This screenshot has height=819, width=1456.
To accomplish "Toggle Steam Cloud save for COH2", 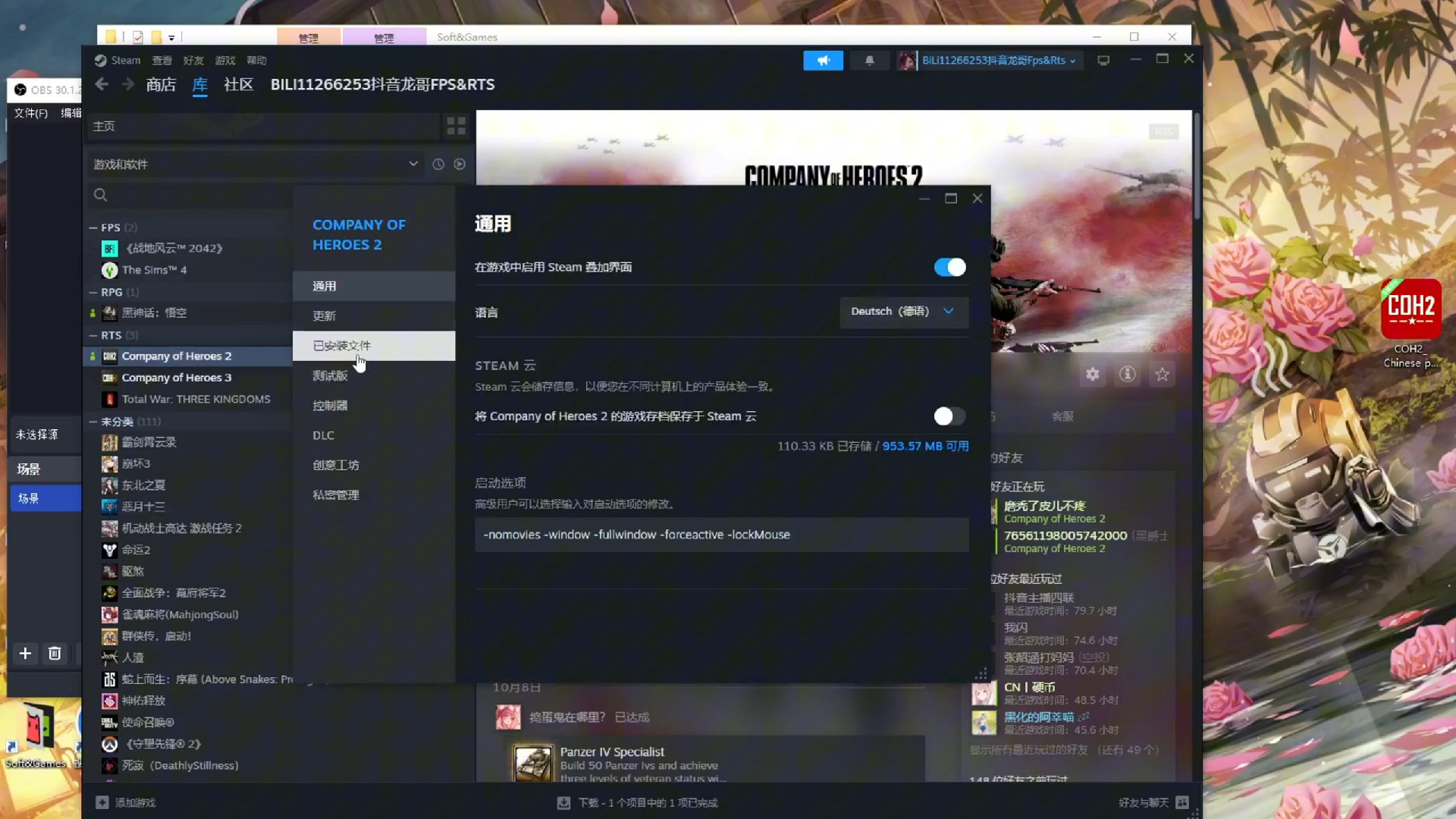I will pos(947,416).
